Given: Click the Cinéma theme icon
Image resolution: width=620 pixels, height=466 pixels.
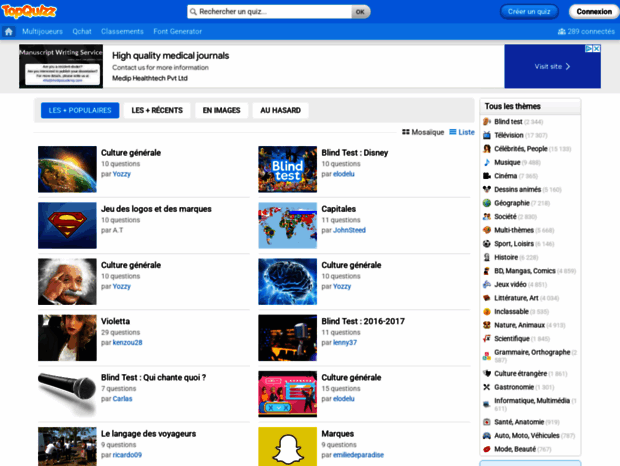Looking at the screenshot, I should point(487,175).
